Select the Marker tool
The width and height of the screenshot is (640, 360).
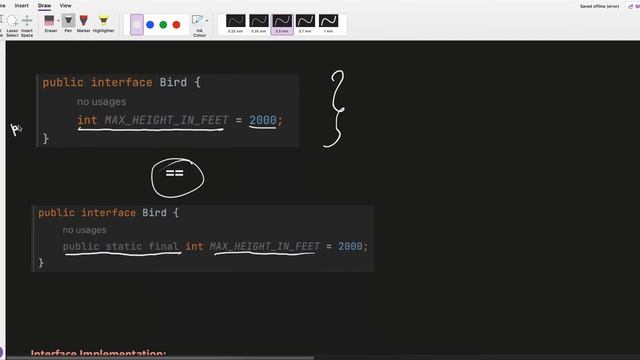pyautogui.click(x=84, y=24)
